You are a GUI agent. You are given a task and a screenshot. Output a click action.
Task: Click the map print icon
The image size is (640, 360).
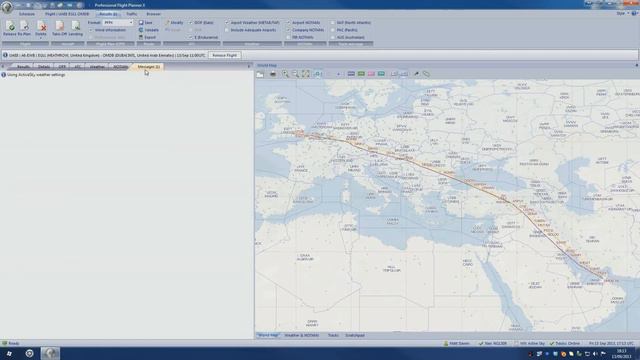pos(273,74)
